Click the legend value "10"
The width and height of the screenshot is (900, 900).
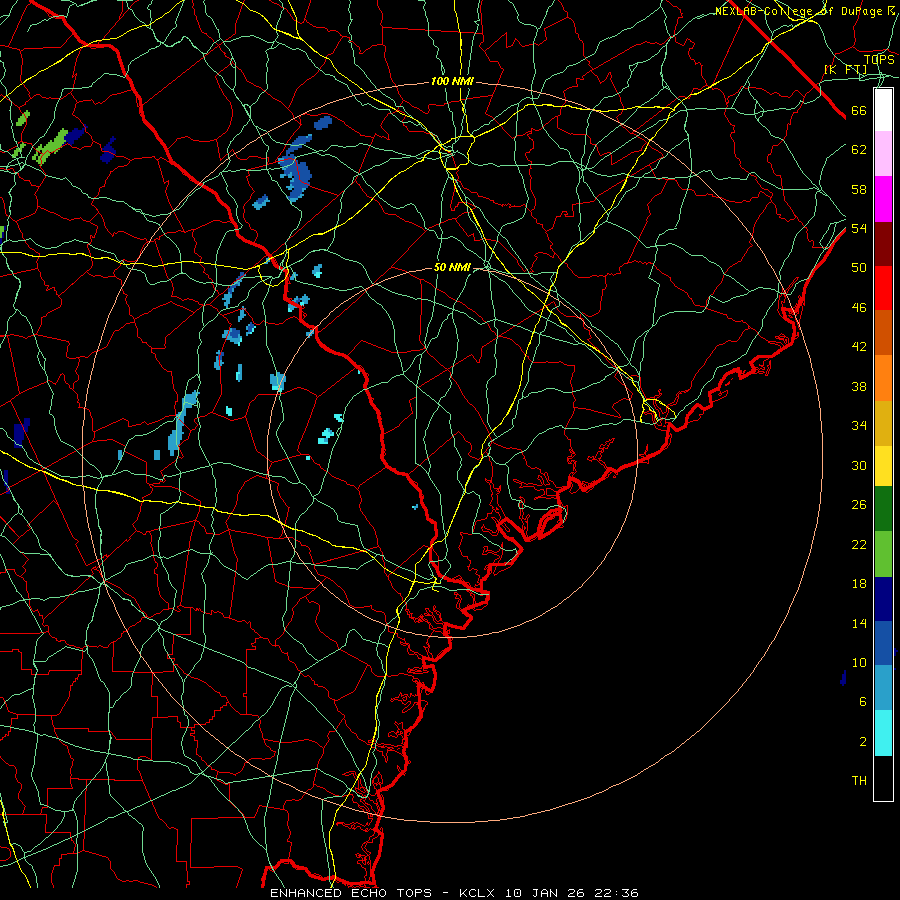click(859, 663)
